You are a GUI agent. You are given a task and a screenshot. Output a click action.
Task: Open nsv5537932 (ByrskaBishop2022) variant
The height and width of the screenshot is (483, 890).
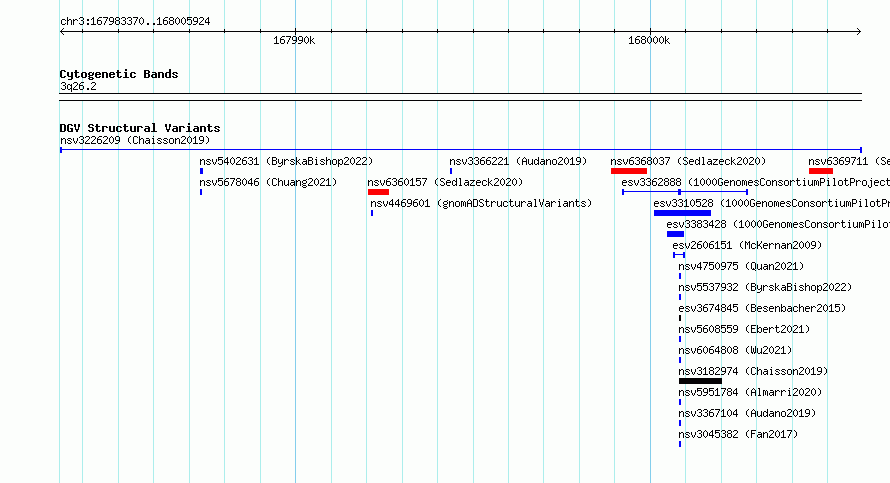point(765,287)
